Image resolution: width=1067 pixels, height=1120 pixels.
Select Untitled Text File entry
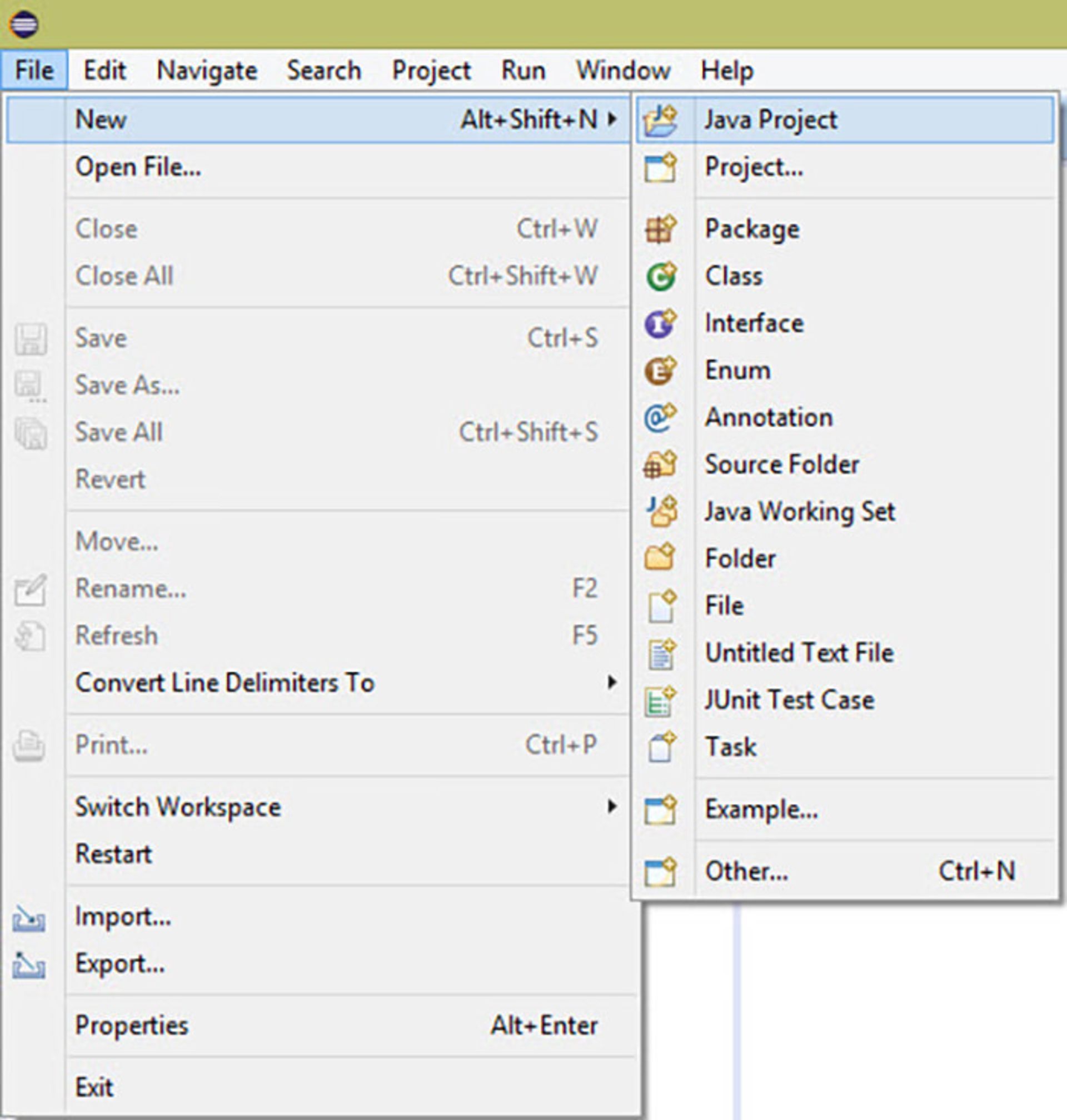pos(845,653)
